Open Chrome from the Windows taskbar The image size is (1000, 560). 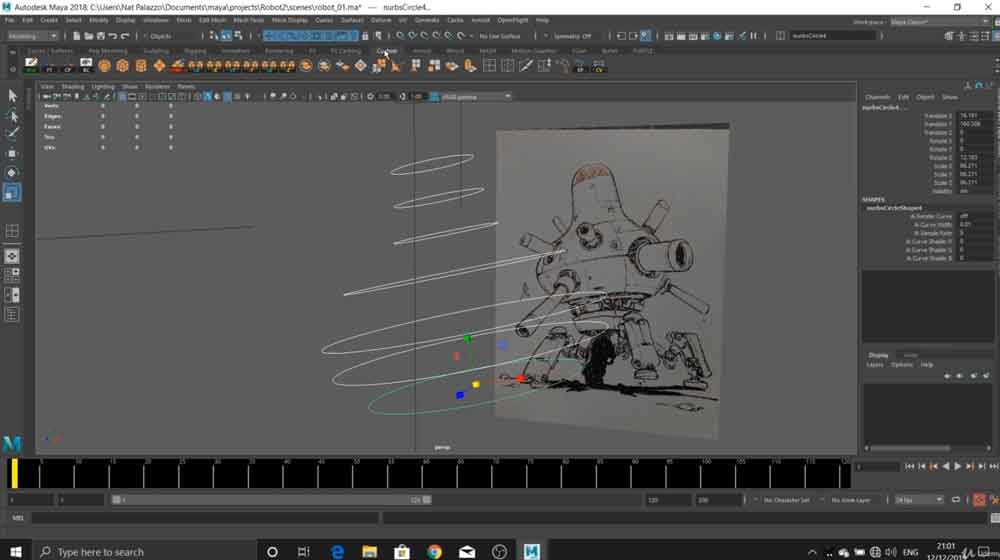(x=434, y=552)
